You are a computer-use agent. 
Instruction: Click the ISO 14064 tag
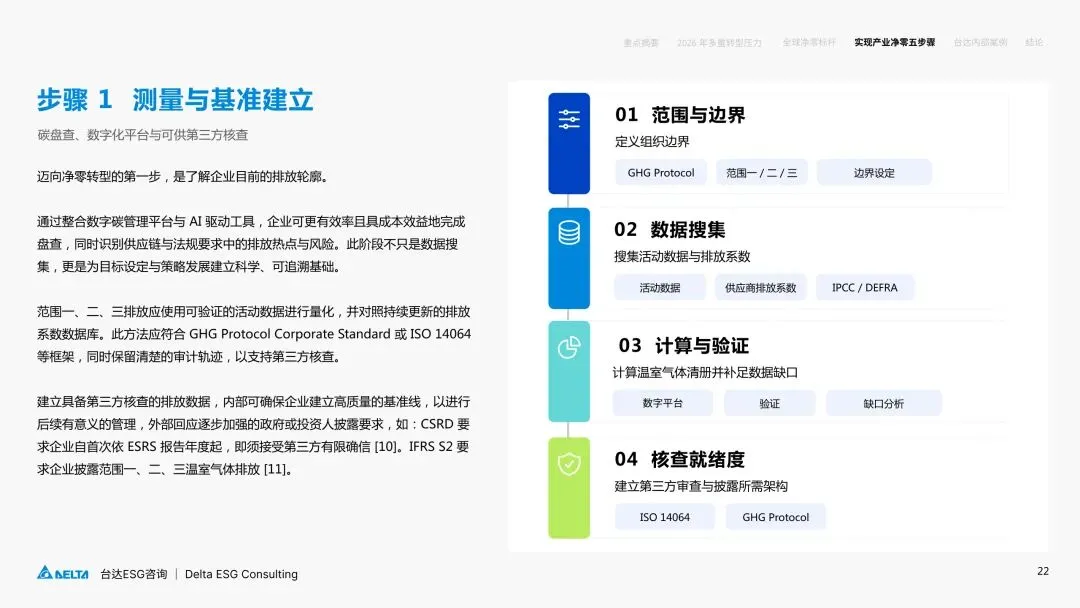pyautogui.click(x=665, y=517)
